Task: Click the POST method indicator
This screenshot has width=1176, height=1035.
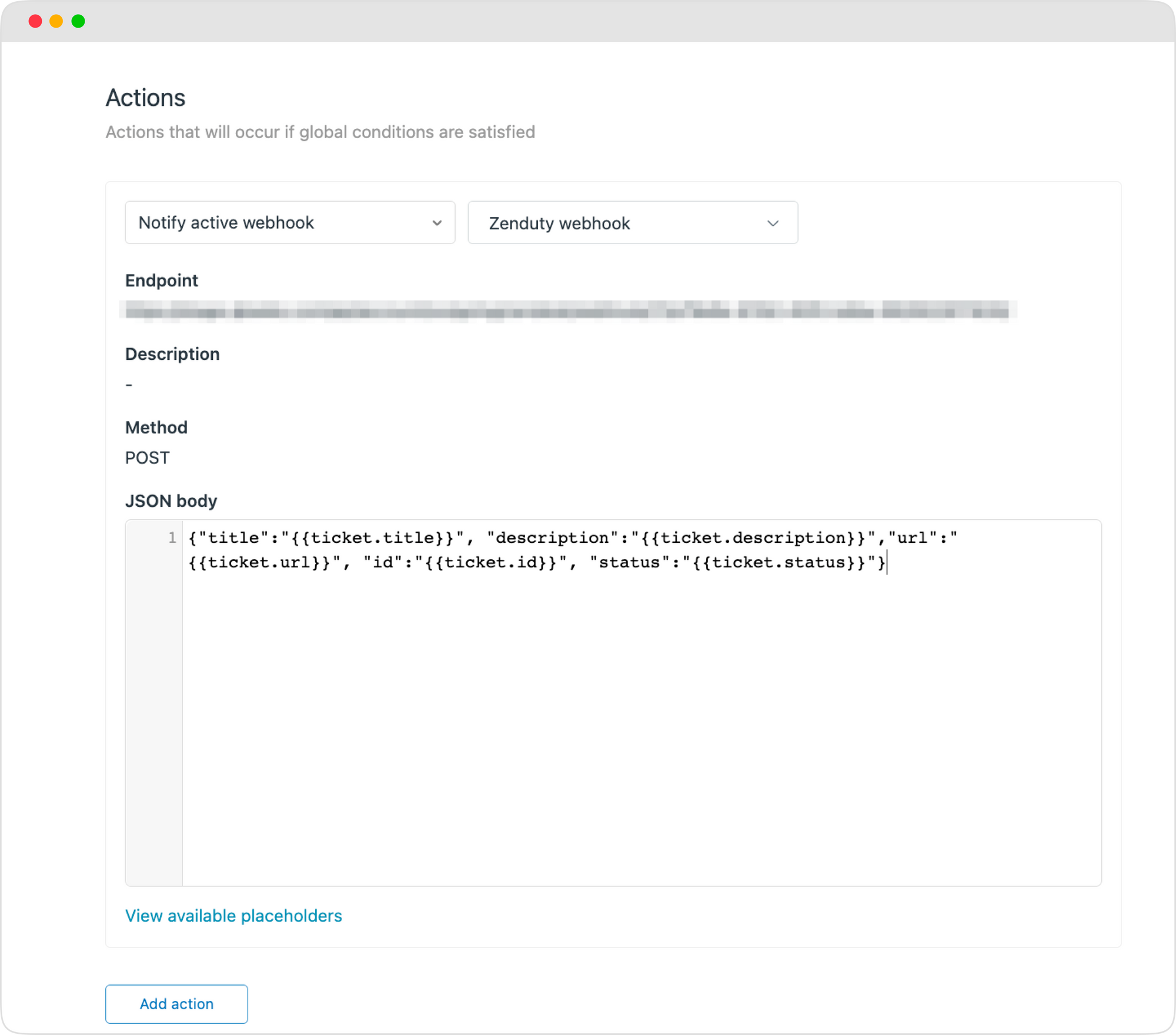Action: click(147, 458)
